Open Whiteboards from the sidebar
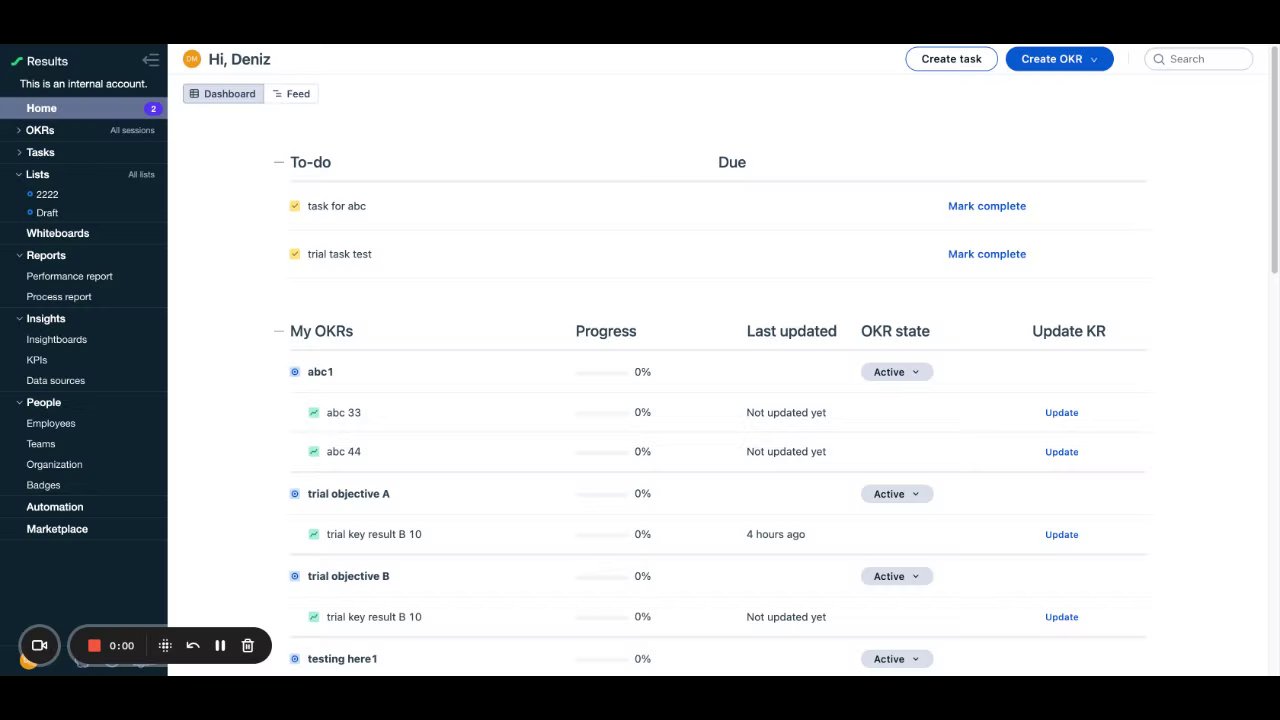Viewport: 1280px width, 720px height. [57, 233]
